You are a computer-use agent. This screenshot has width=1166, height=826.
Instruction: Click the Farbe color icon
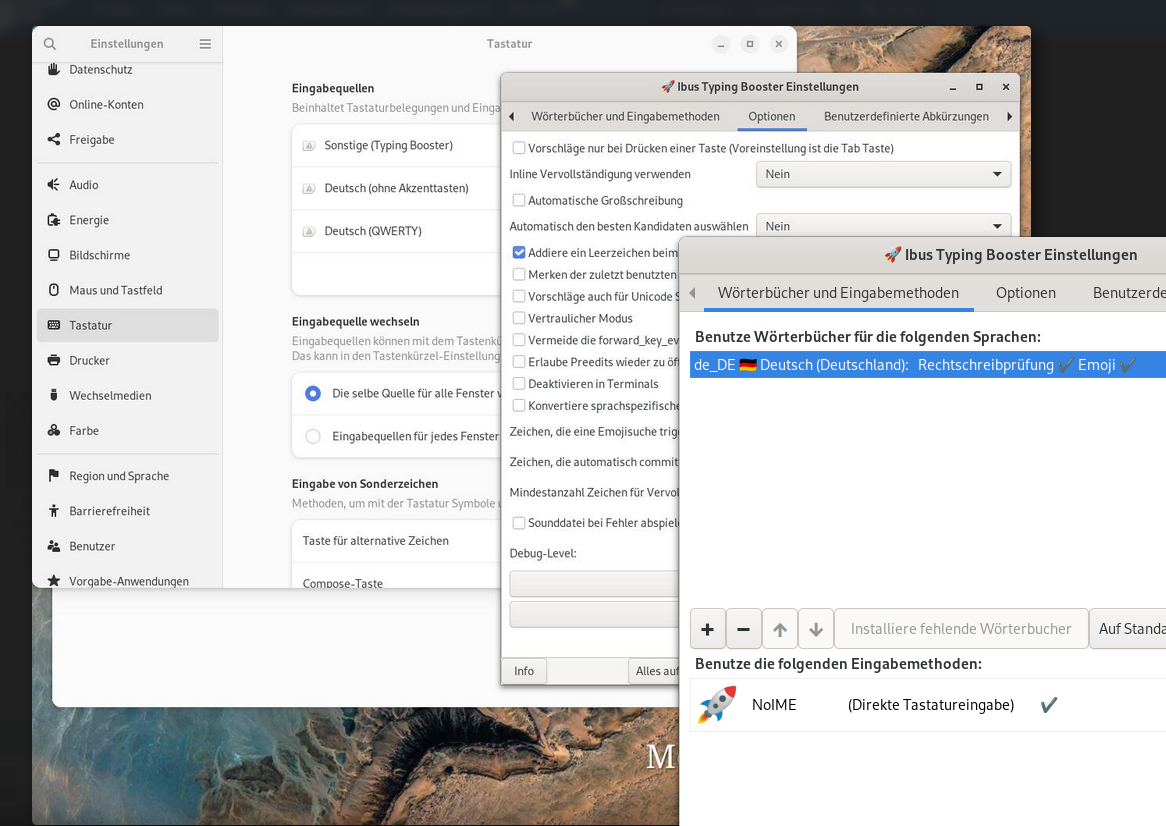[54, 430]
